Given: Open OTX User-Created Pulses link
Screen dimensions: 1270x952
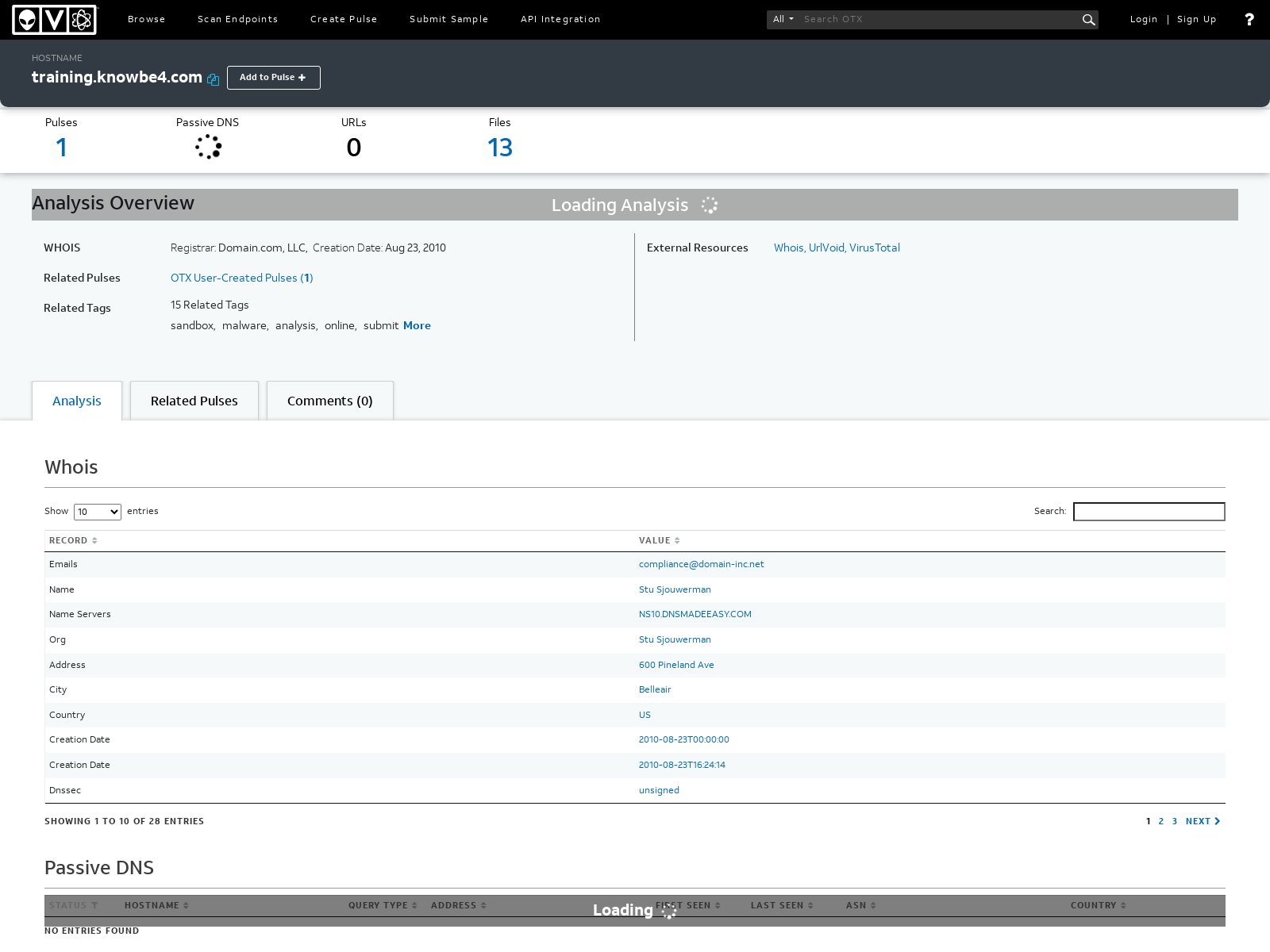Looking at the screenshot, I should 242,278.
